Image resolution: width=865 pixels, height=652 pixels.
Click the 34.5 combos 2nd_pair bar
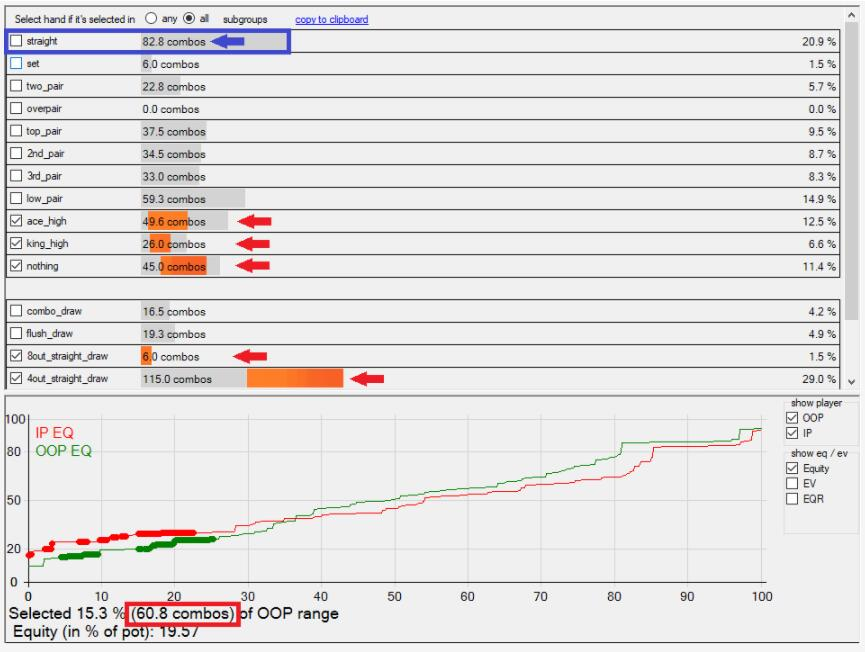[x=173, y=154]
